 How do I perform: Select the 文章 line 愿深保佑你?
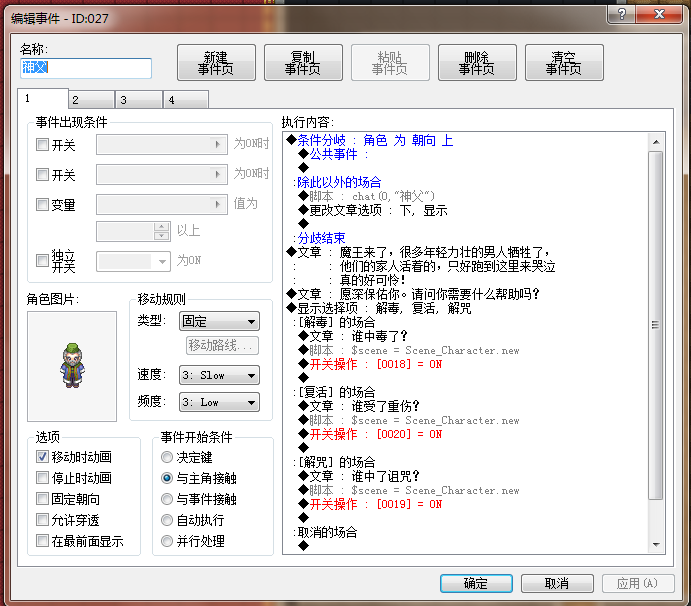pyautogui.click(x=413, y=294)
